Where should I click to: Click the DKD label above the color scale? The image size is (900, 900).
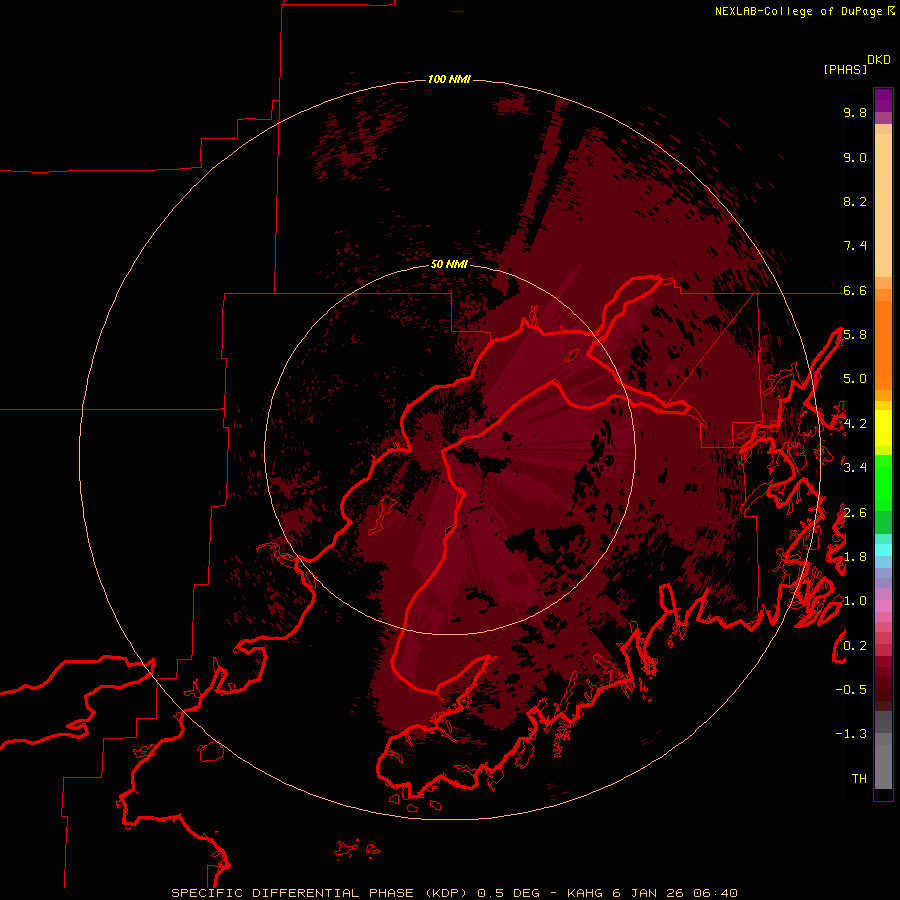[879, 60]
